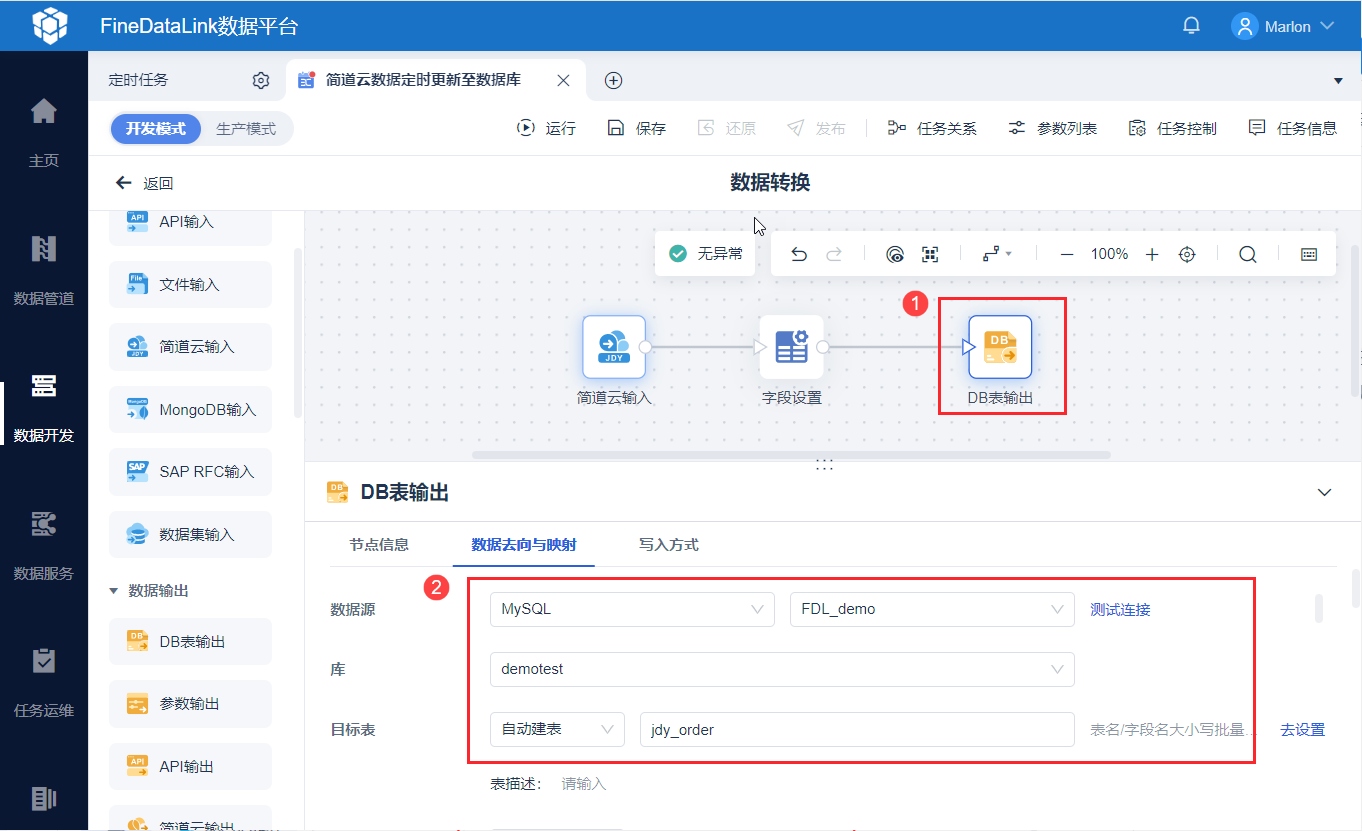View 任务信息
Viewport: 1362px width, 831px height.
(1292, 128)
